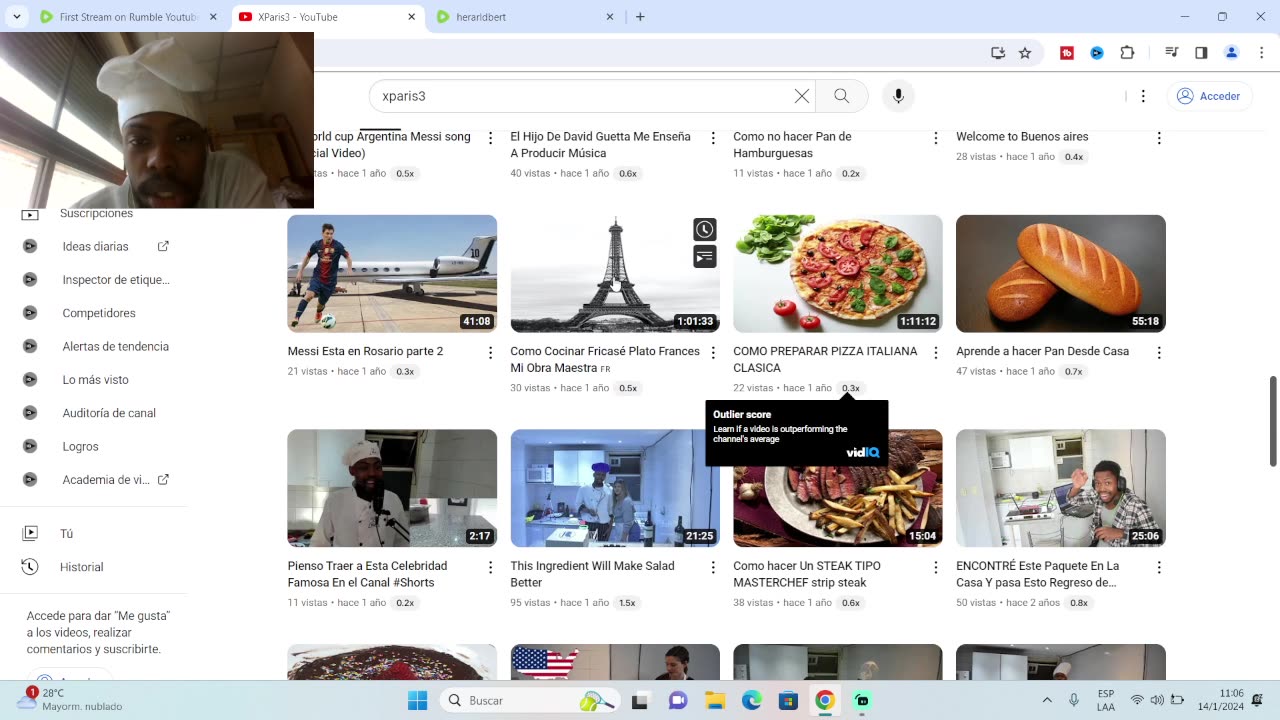Viewport: 1280px width, 720px height.
Task: Switch to the herarldbert browser tab
Action: (525, 17)
